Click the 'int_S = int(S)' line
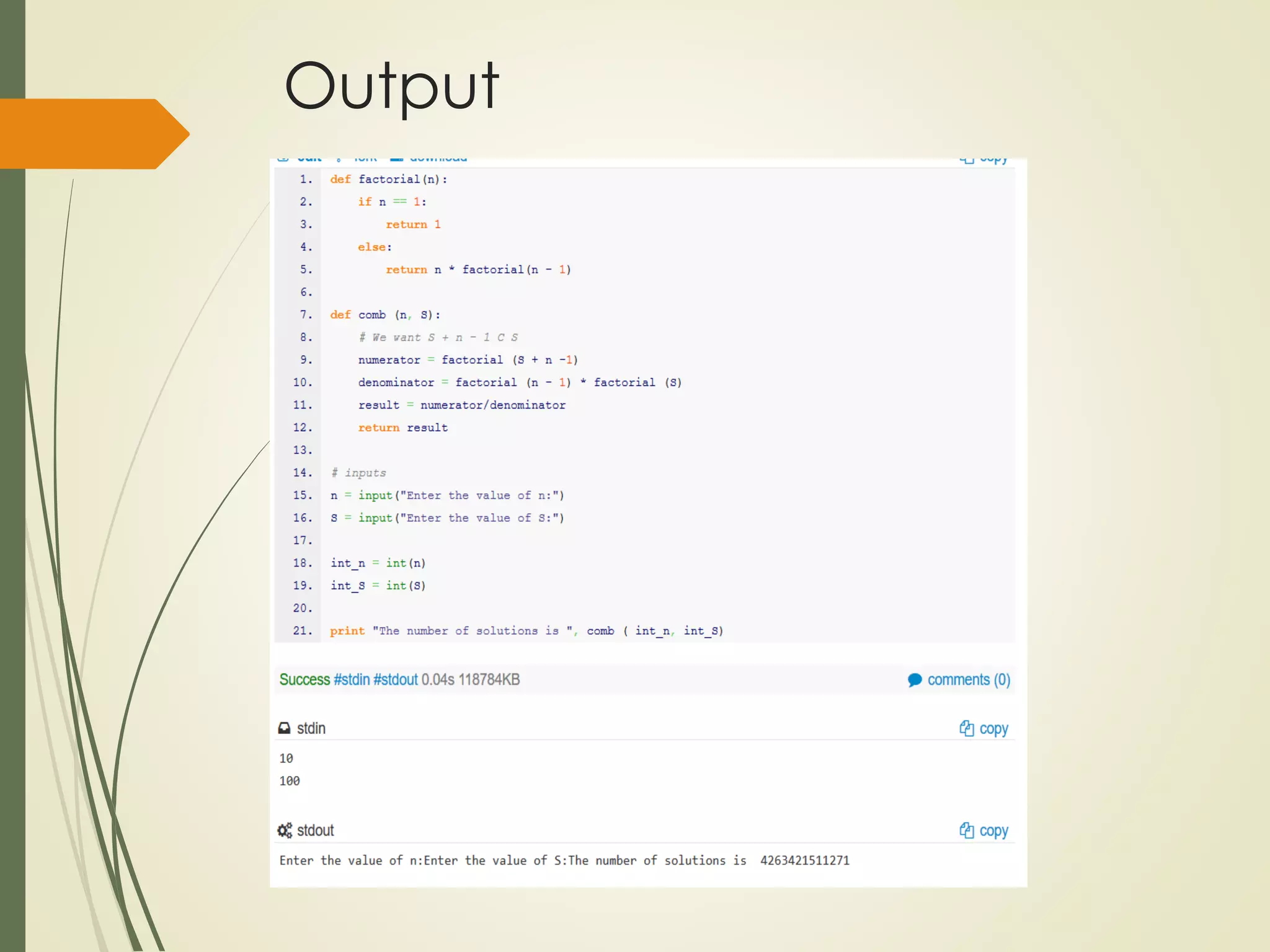Screen dimensions: 1270x952 pyautogui.click(x=378, y=586)
